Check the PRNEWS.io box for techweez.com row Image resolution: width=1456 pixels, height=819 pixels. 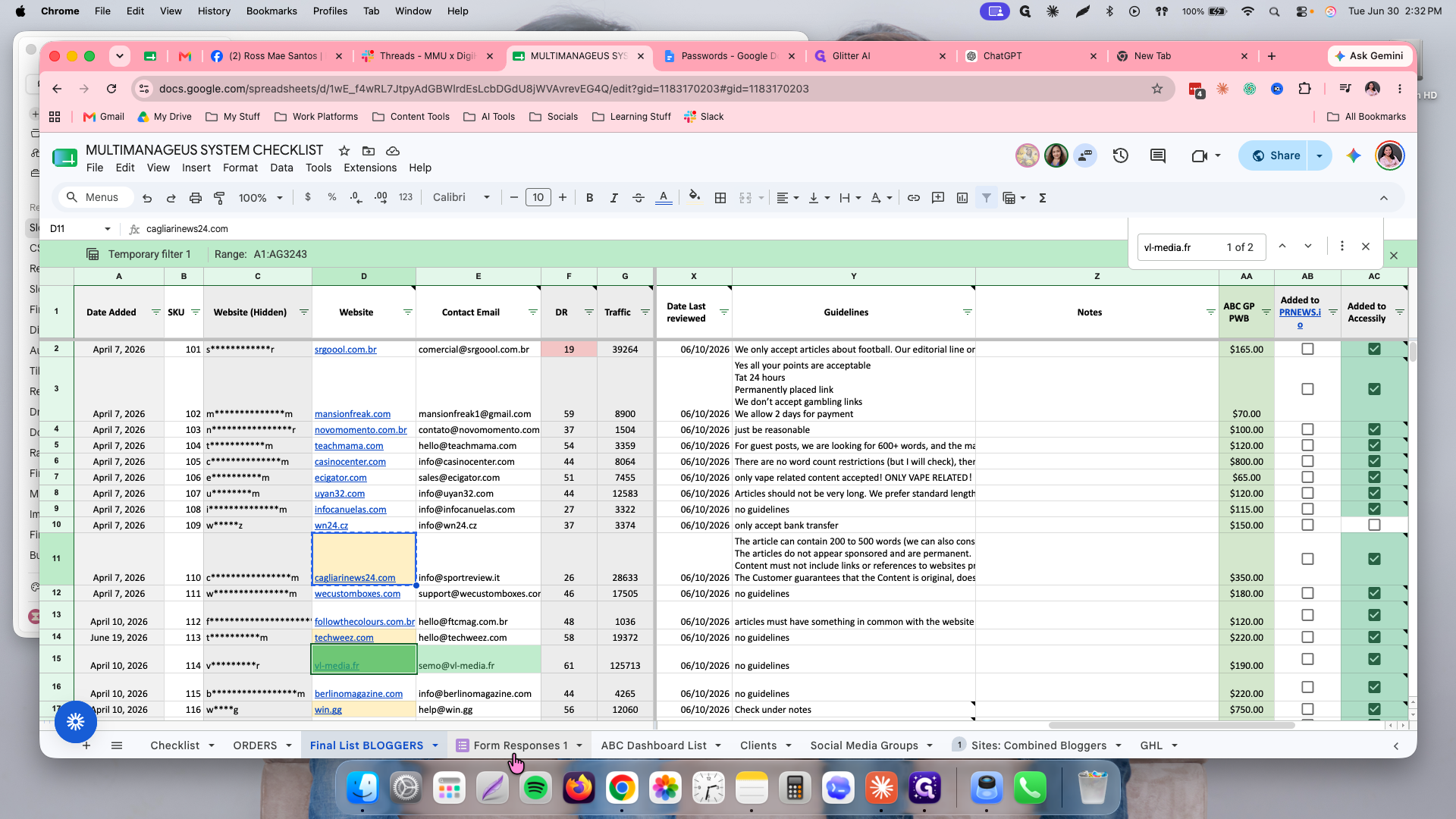(x=1307, y=637)
